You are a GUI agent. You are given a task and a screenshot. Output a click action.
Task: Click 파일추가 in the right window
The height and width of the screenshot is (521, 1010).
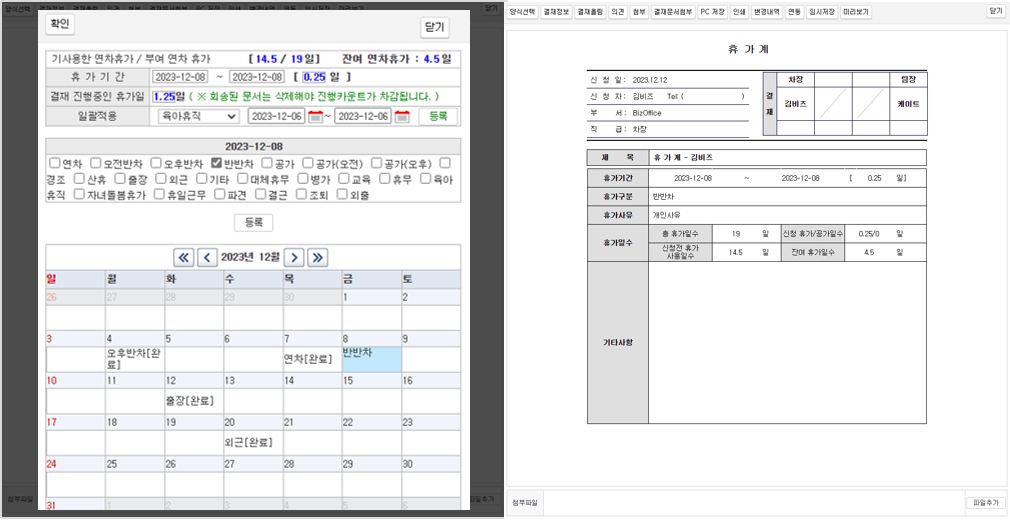tap(986, 503)
